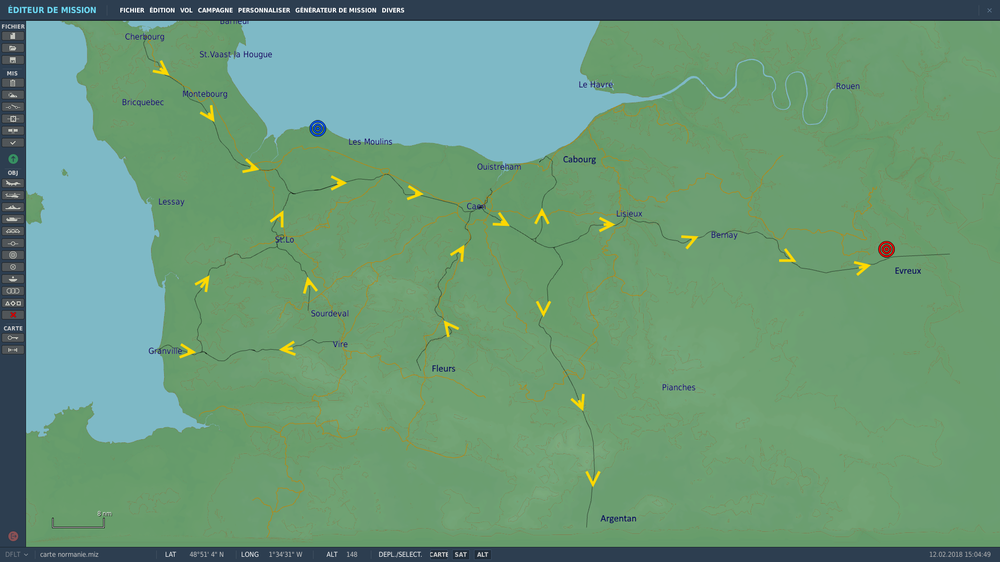Click the blue bullseye marker near Les Moulins
The image size is (1000, 562).
pos(318,128)
